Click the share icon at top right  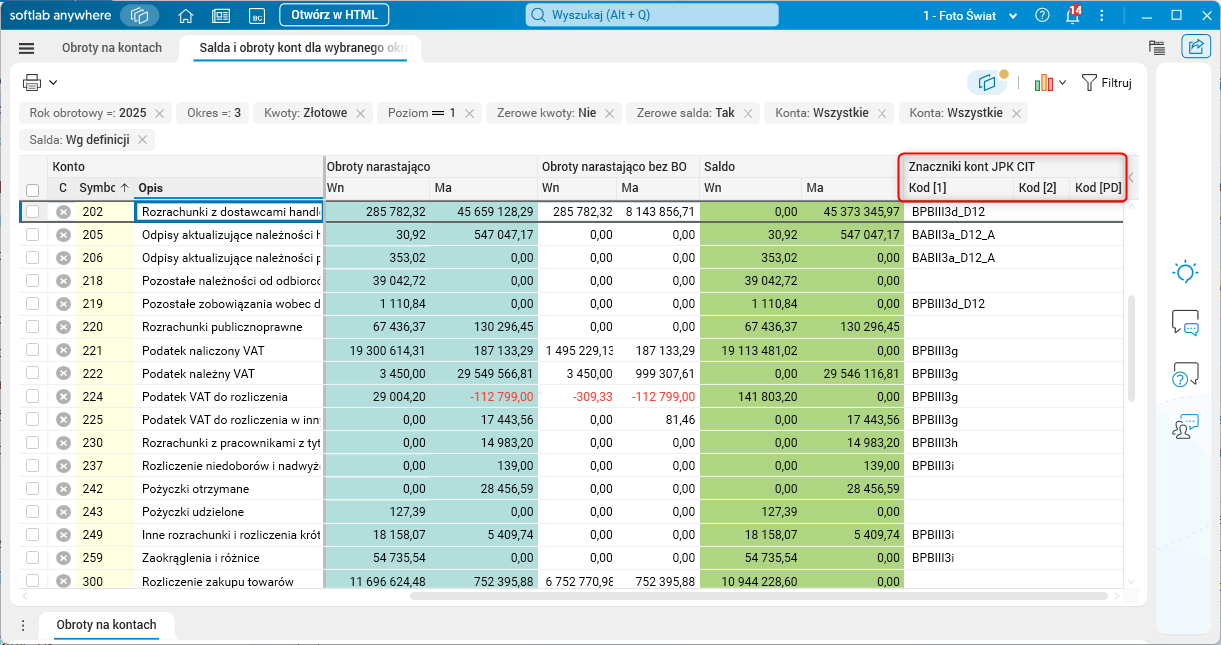pos(1195,46)
